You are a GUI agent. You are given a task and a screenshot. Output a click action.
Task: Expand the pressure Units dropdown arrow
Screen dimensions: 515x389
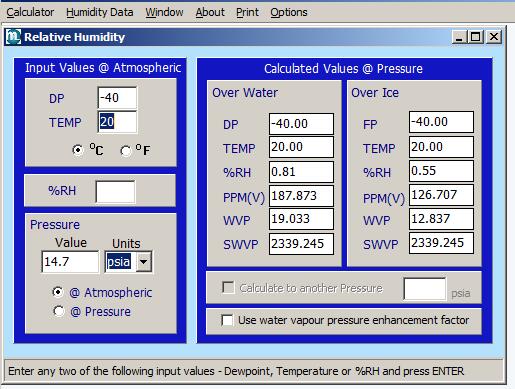144,262
